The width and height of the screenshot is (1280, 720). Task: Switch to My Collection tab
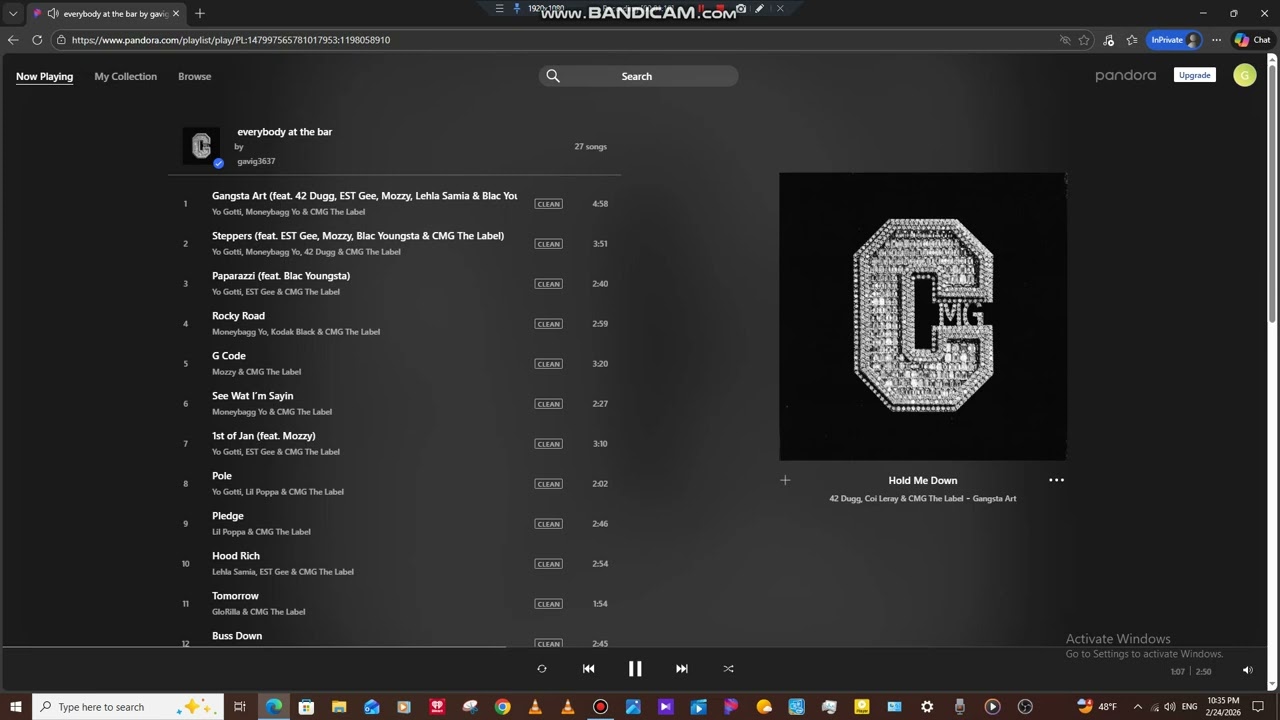click(x=126, y=77)
